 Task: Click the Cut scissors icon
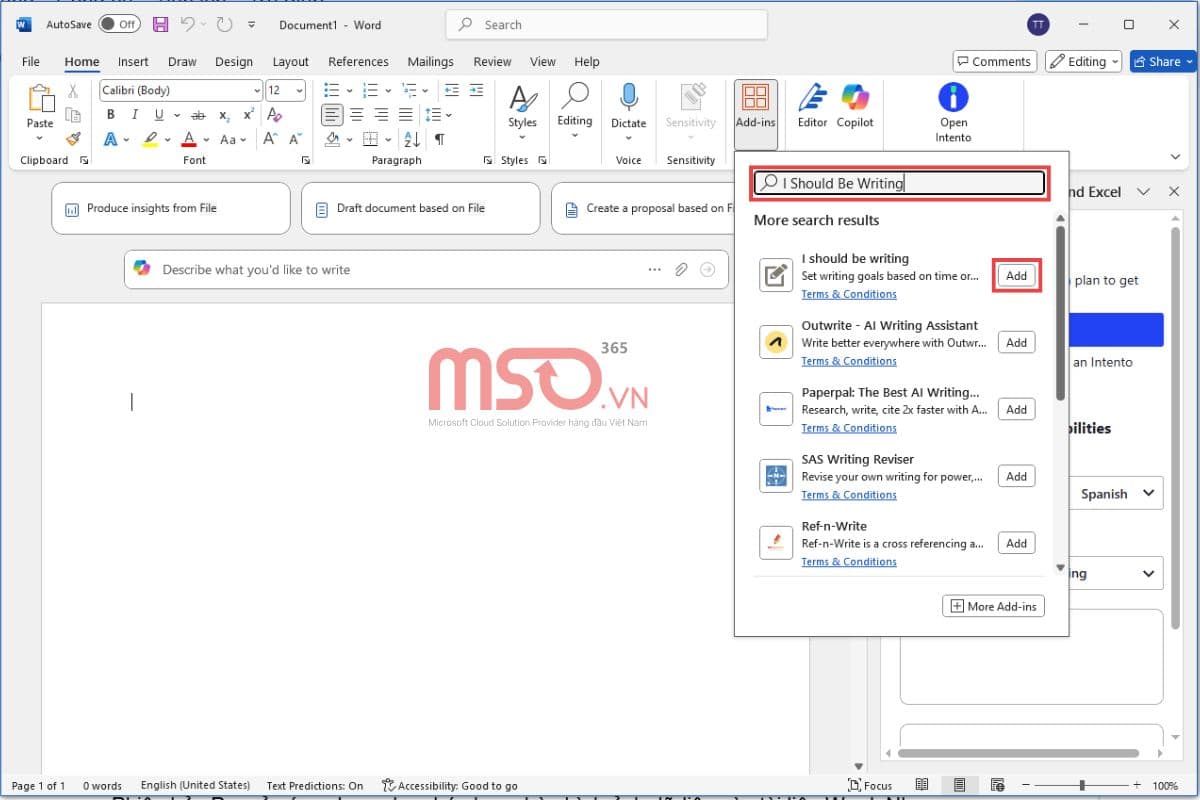(73, 91)
